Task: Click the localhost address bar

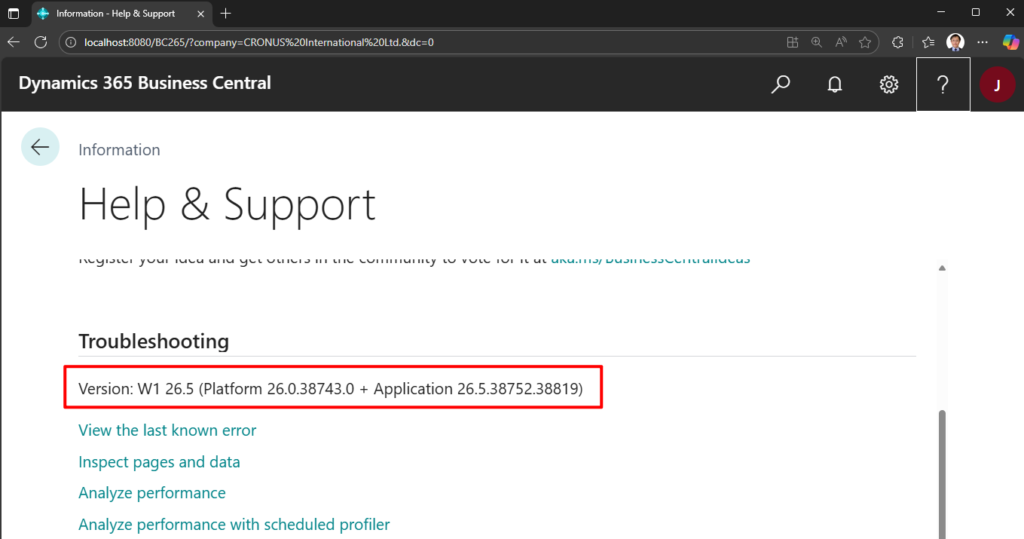Action: 400,42
